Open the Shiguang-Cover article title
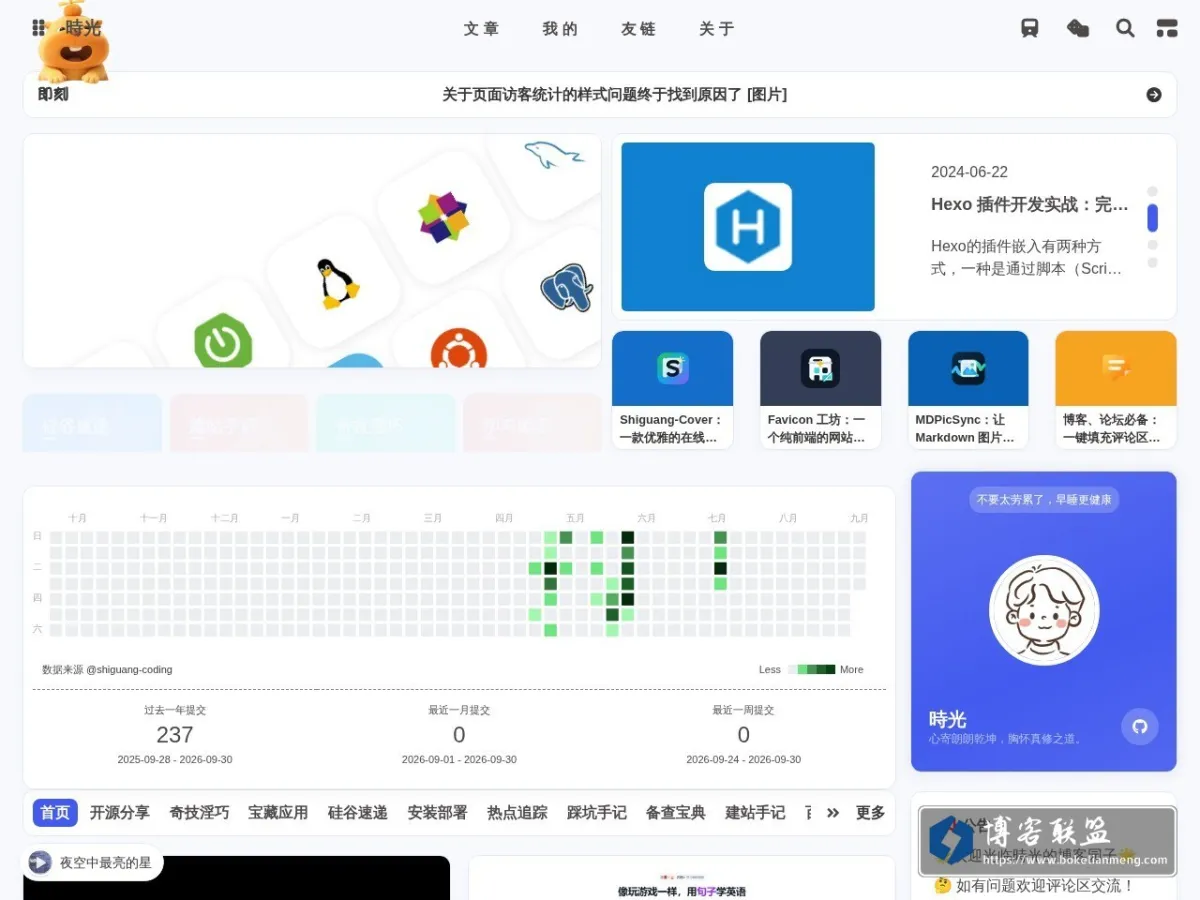This screenshot has height=900, width=1200. 672,428
